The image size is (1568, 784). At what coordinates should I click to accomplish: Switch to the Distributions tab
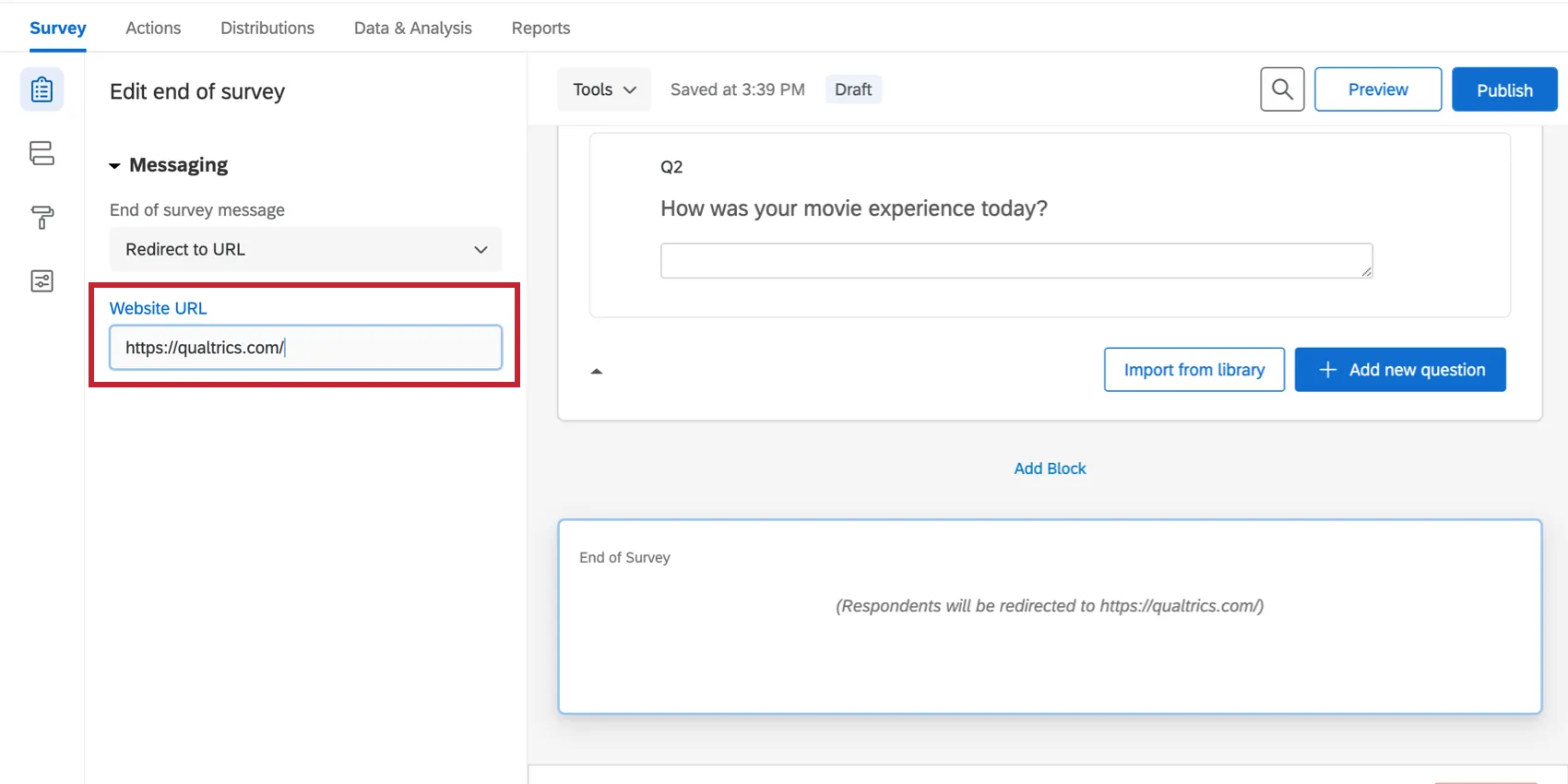tap(267, 28)
